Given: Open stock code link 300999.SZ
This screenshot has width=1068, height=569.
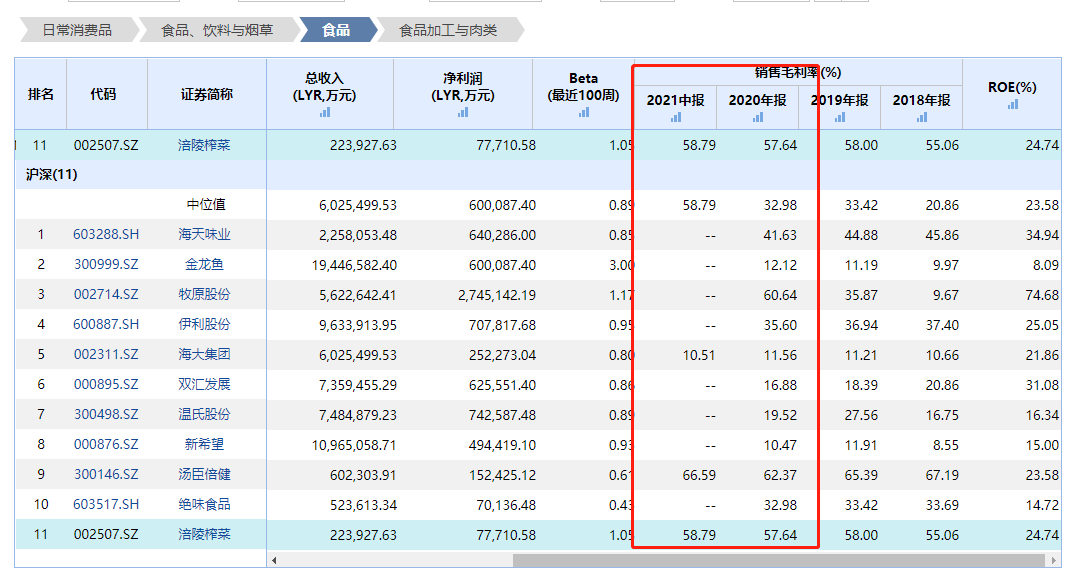Looking at the screenshot, I should [x=106, y=265].
